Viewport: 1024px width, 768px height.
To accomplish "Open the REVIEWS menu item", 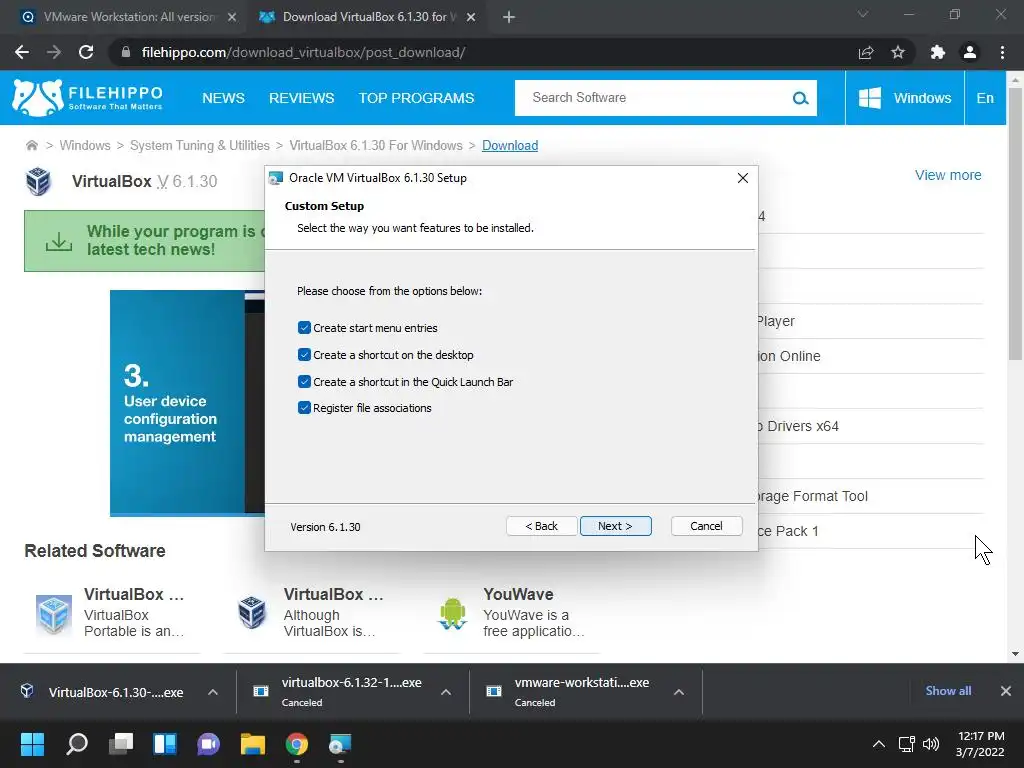I will tap(302, 98).
